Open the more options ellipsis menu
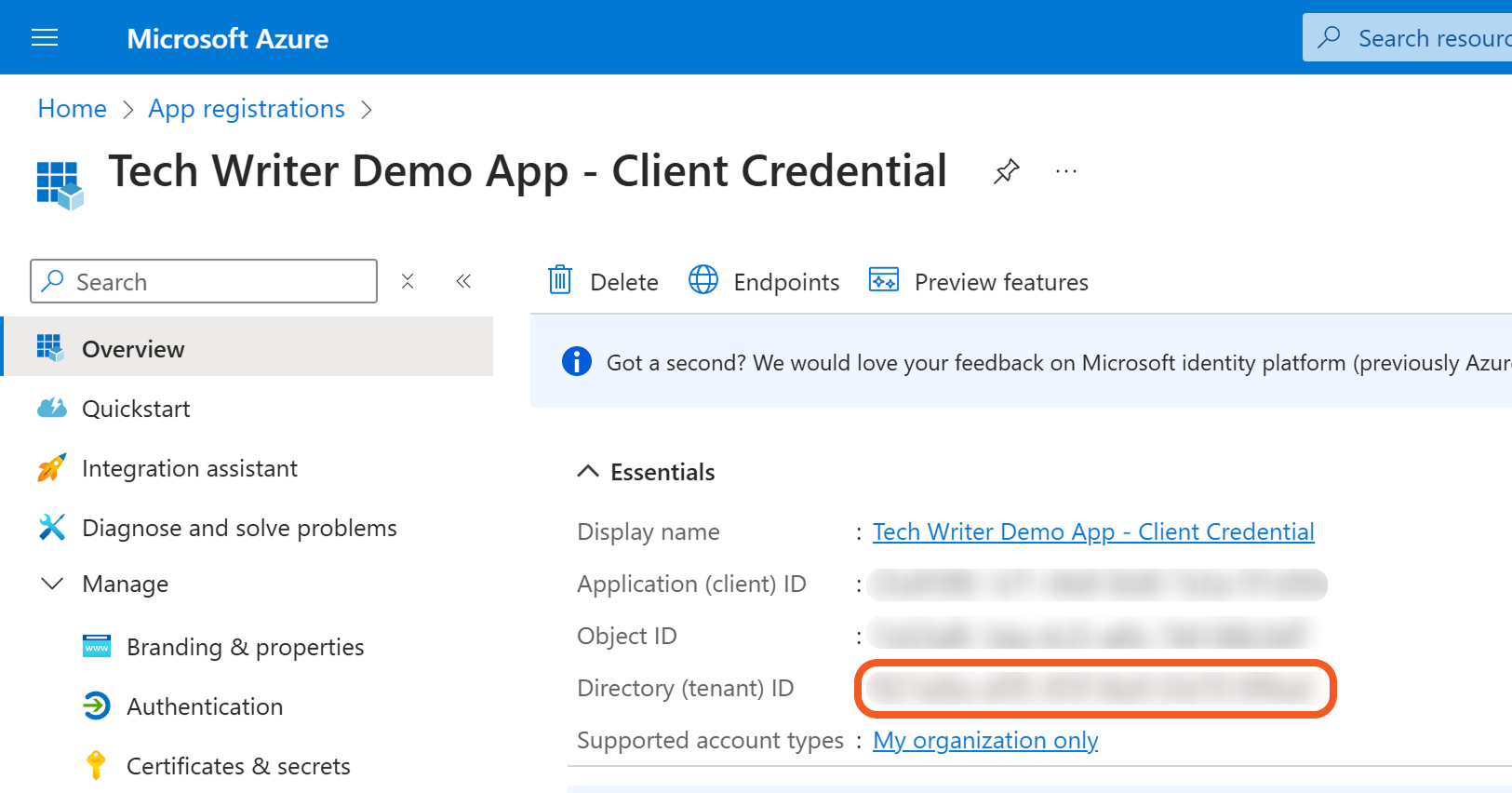The height and width of the screenshot is (793, 1512). [1066, 171]
